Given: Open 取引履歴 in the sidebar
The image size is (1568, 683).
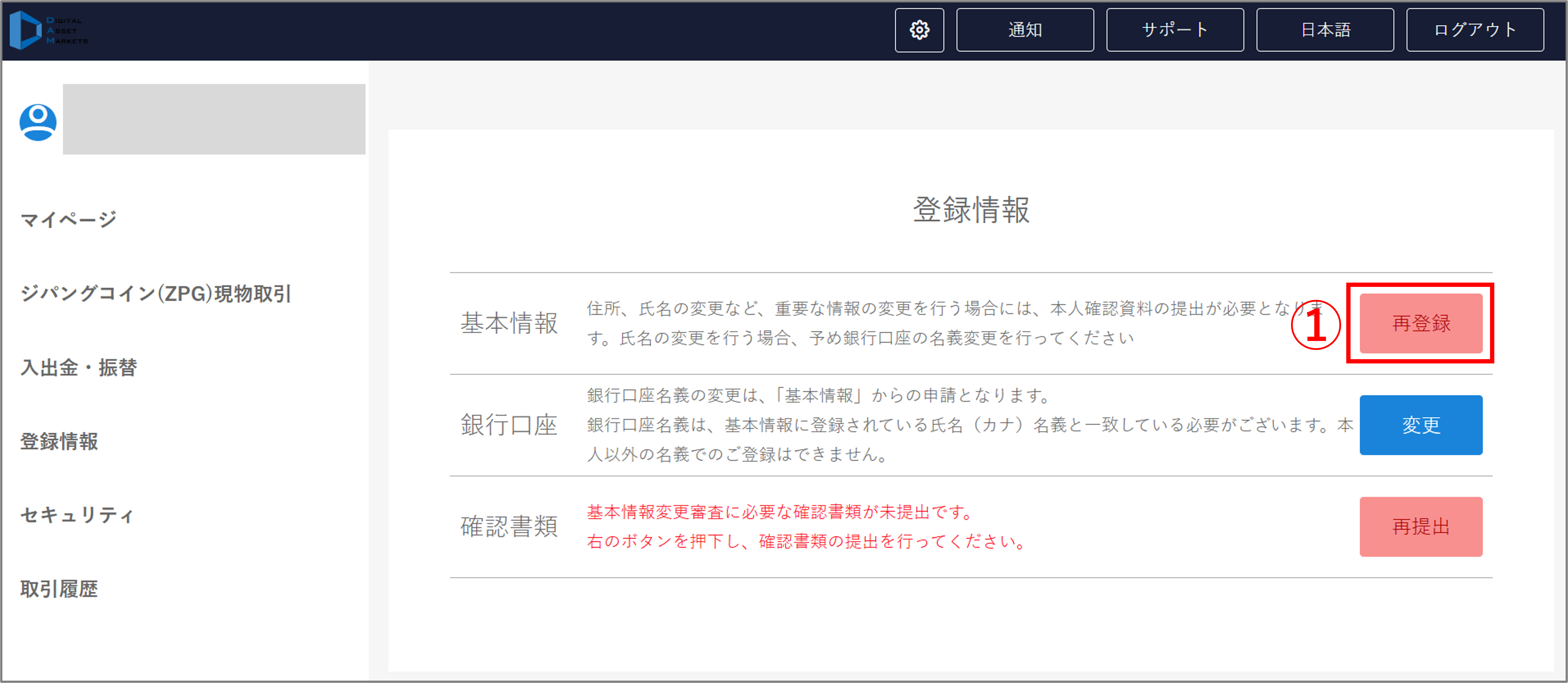Looking at the screenshot, I should pos(59,589).
